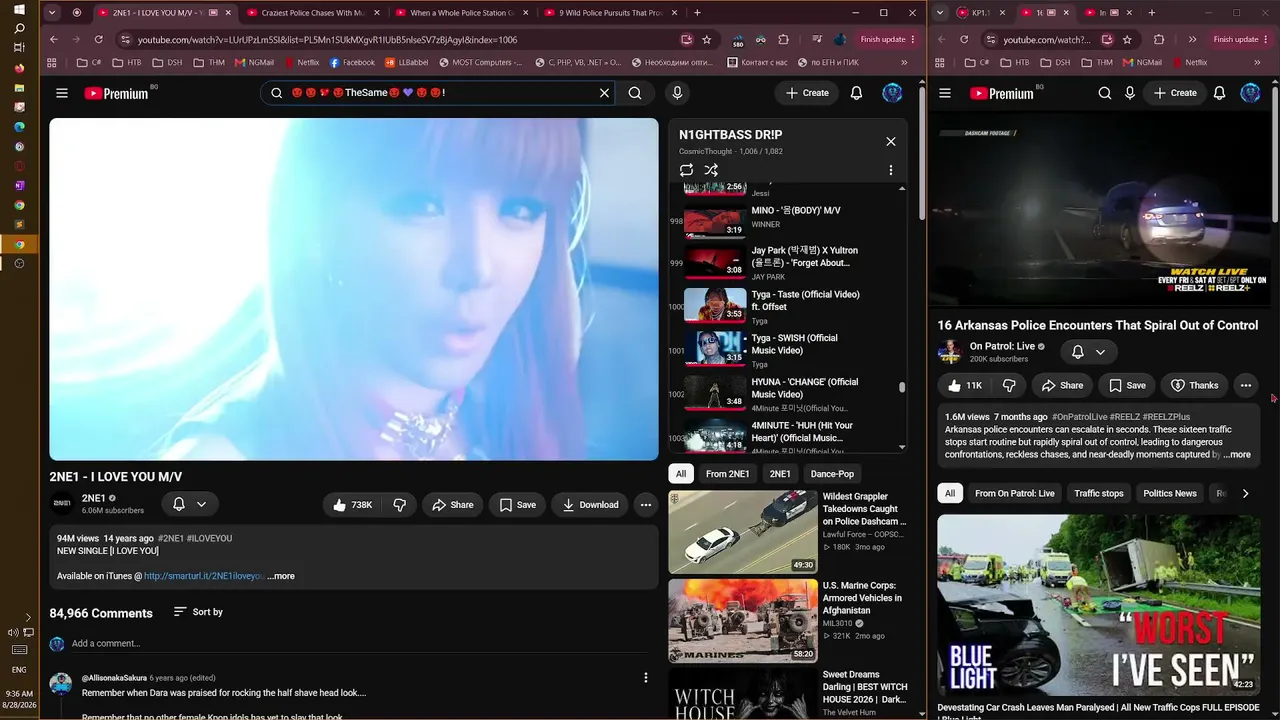Image resolution: width=1280 pixels, height=720 pixels.
Task: Open the Windows Start menu
Action: (19, 9)
